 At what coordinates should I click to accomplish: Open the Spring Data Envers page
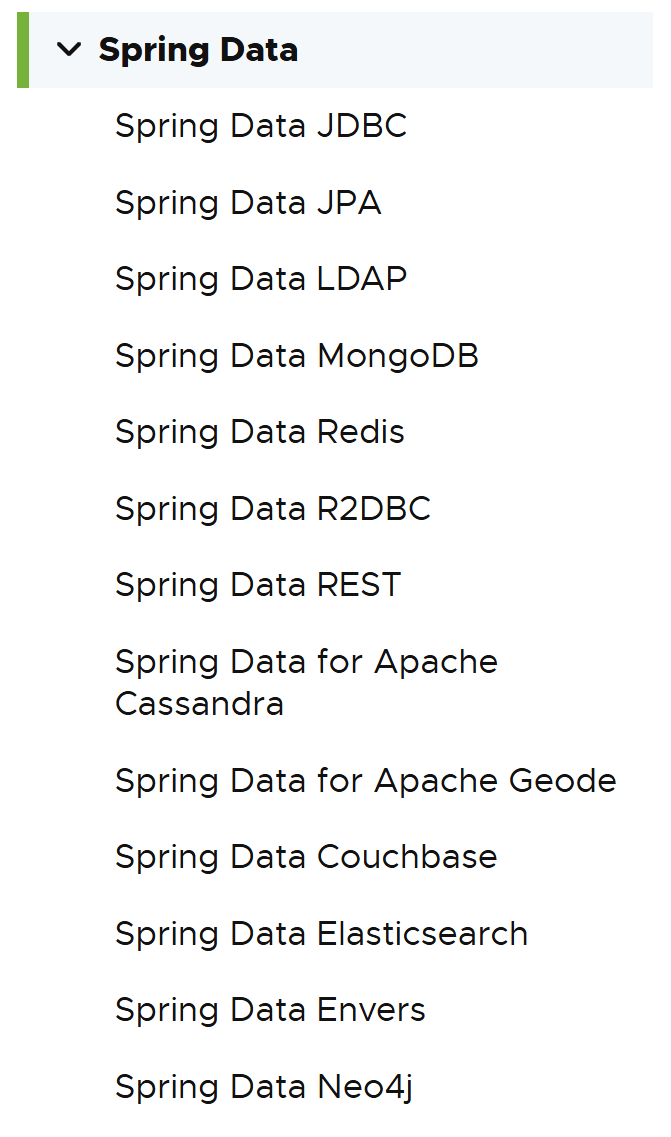pos(270,1010)
